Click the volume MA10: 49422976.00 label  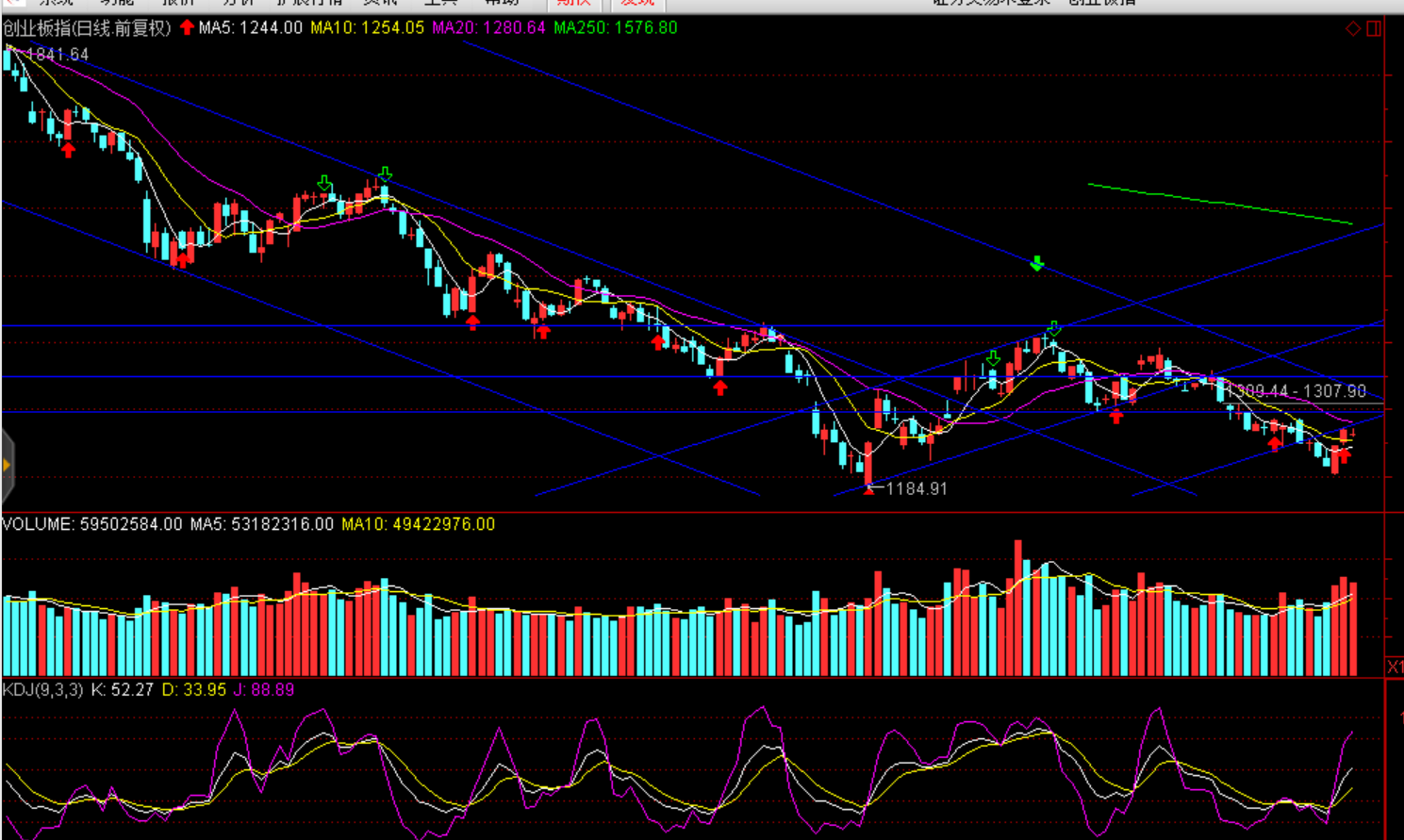click(418, 524)
